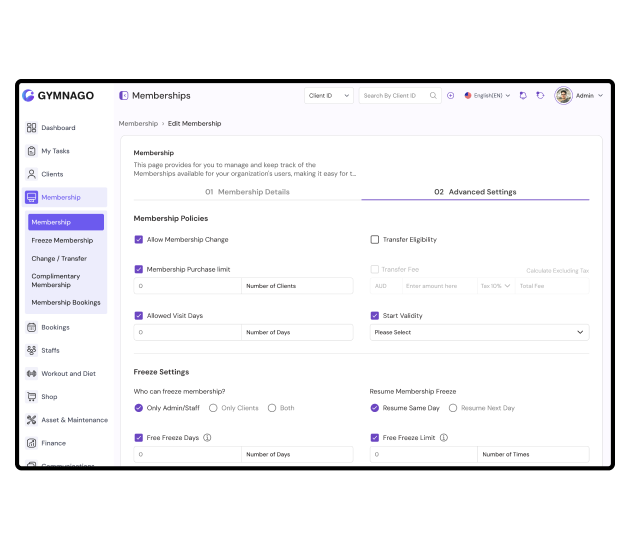The image size is (630, 550).
Task: Expand the Admin account menu
Action: (600, 96)
